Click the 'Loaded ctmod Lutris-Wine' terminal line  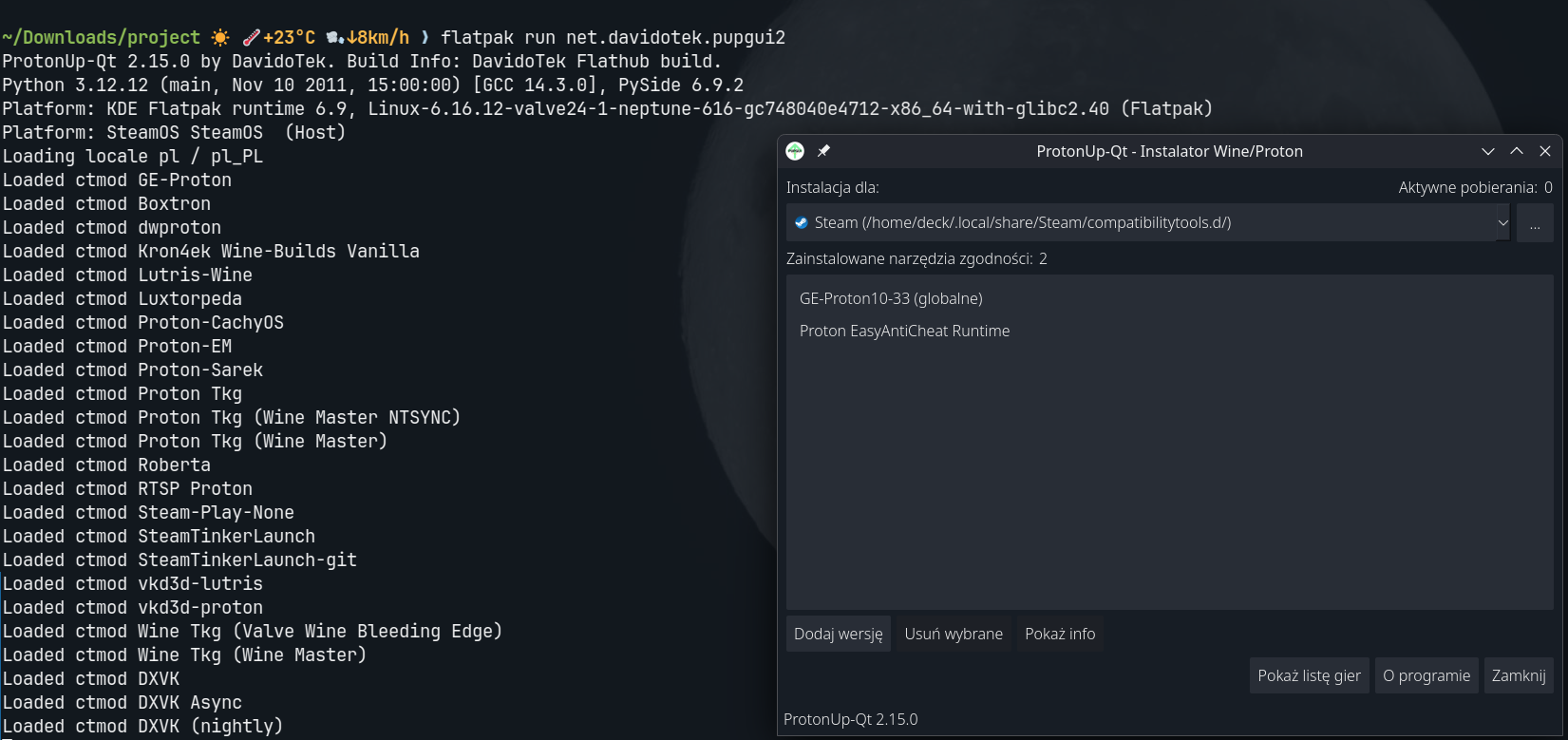tap(127, 275)
